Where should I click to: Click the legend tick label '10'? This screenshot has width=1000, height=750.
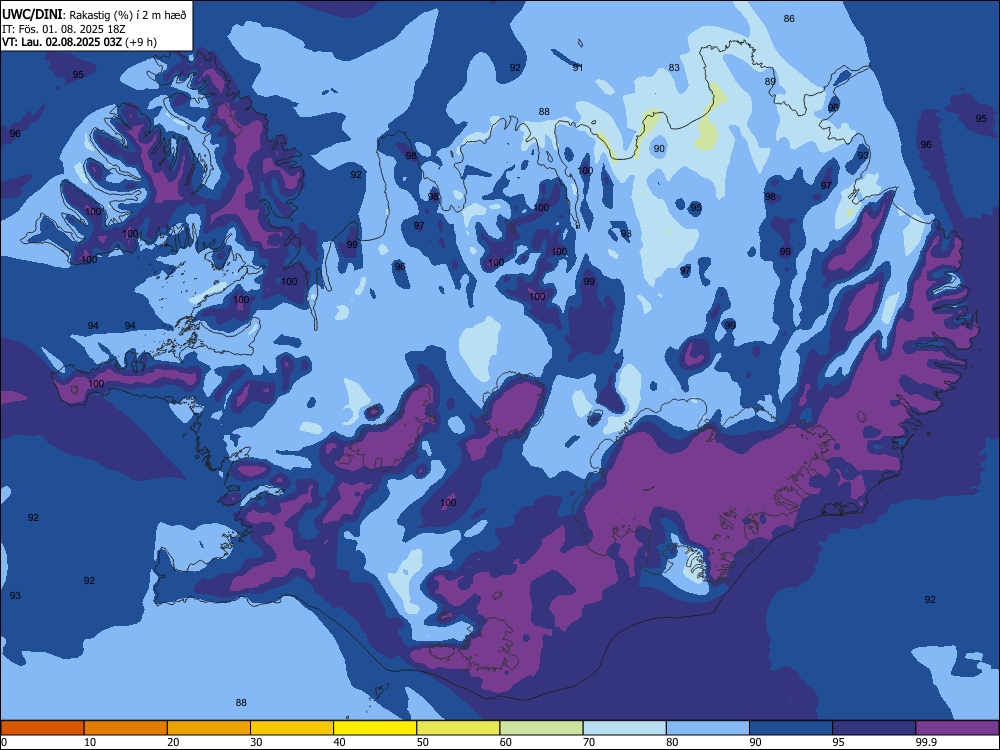(x=90, y=742)
